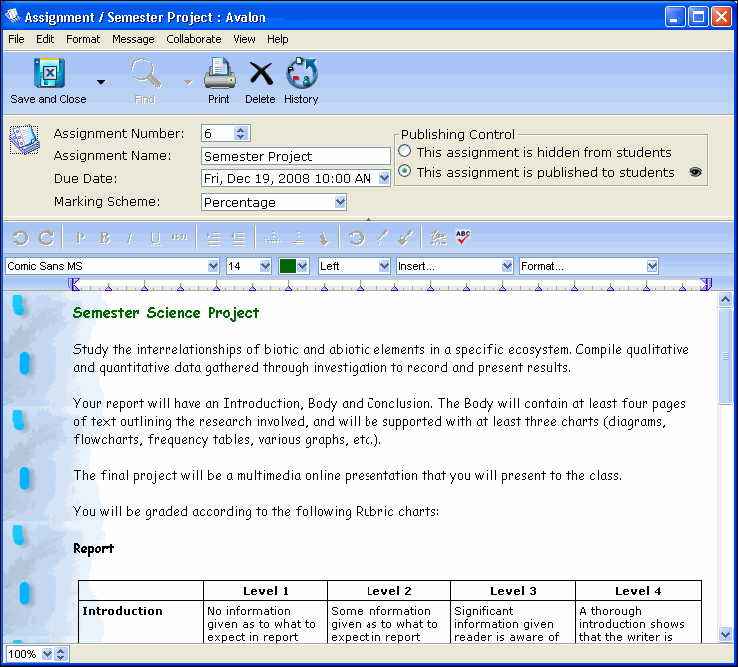Open the Marking Scheme dropdown
The width and height of the screenshot is (738, 667).
click(x=340, y=202)
